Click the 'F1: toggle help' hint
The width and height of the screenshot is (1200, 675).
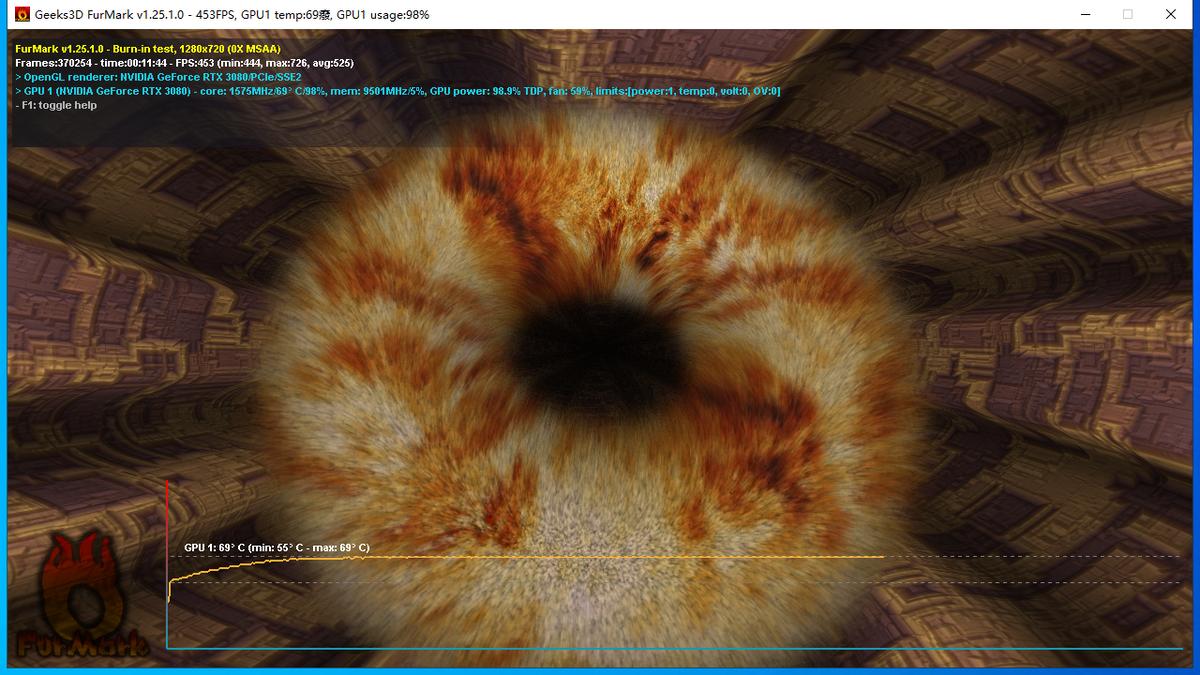(x=56, y=105)
